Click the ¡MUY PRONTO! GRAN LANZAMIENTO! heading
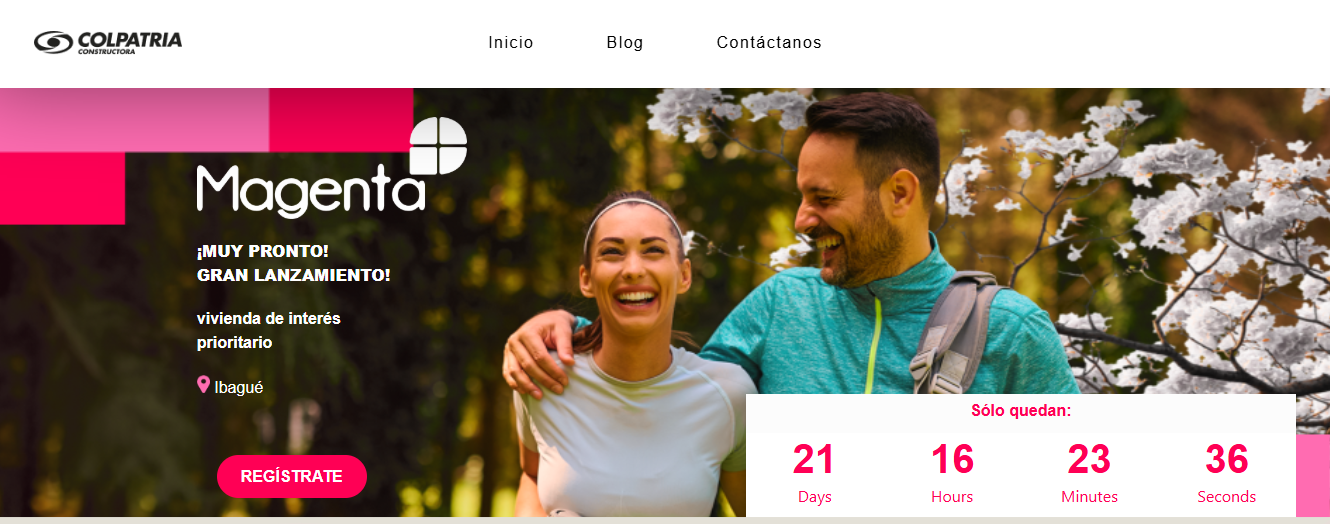The width and height of the screenshot is (1330, 524). [x=293, y=263]
